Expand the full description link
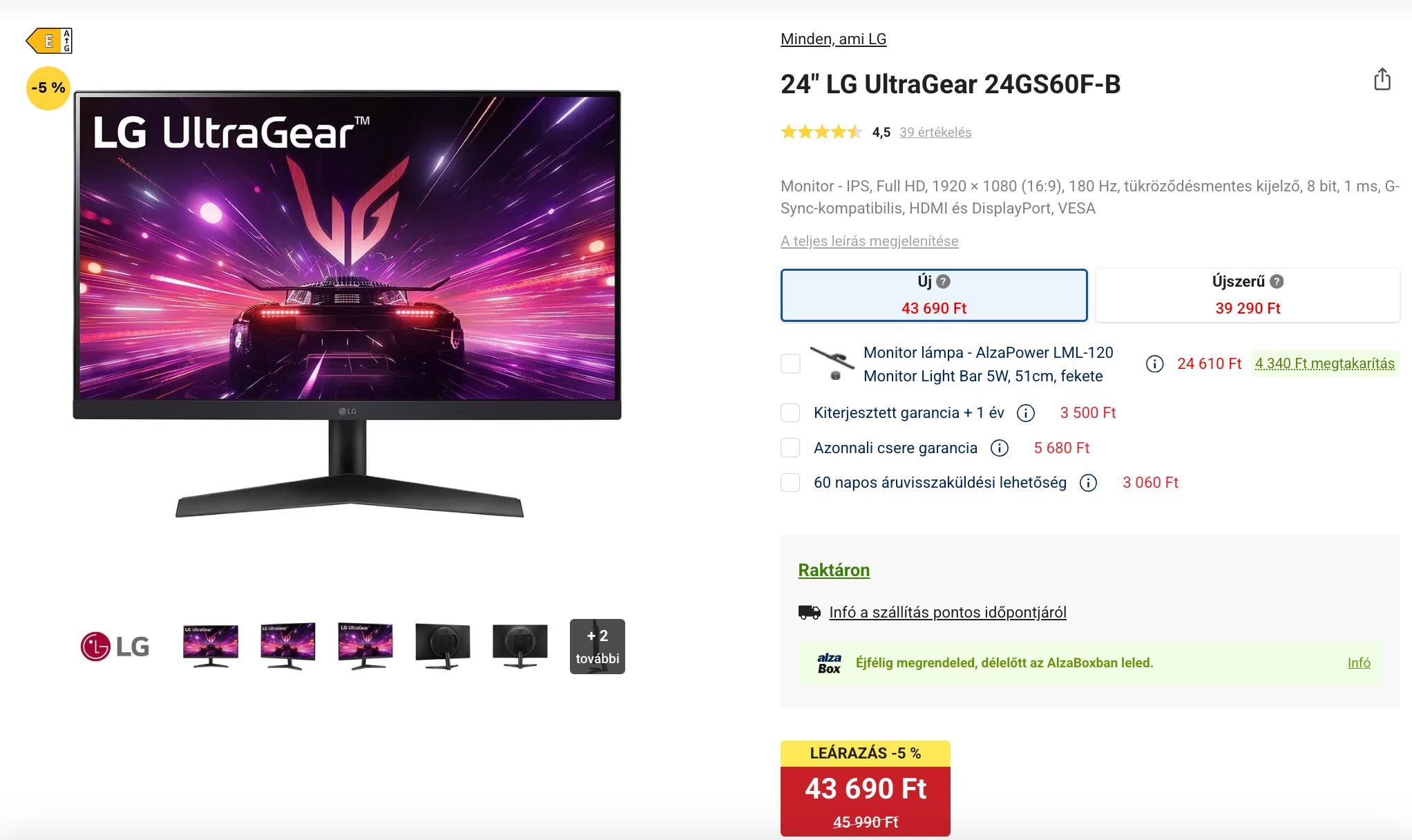 coord(870,241)
